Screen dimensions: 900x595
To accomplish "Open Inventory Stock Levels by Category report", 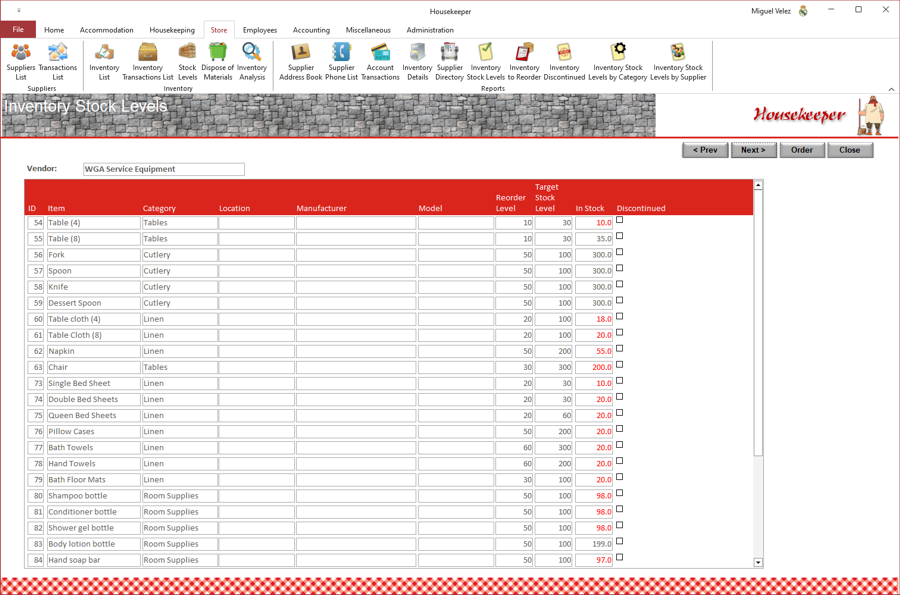I will click(x=618, y=61).
